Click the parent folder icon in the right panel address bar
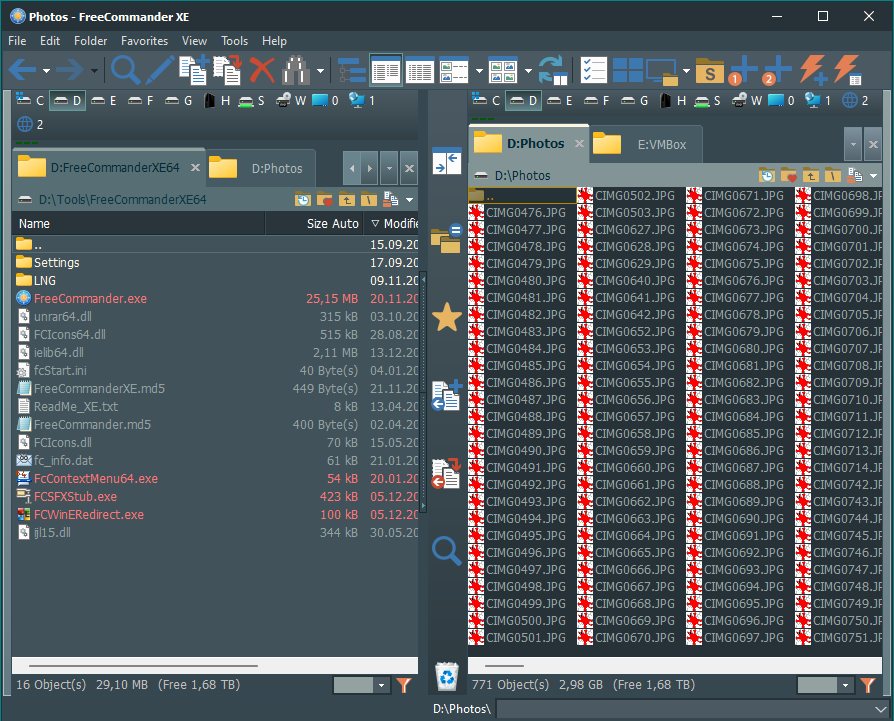The image size is (894, 721). [x=810, y=176]
